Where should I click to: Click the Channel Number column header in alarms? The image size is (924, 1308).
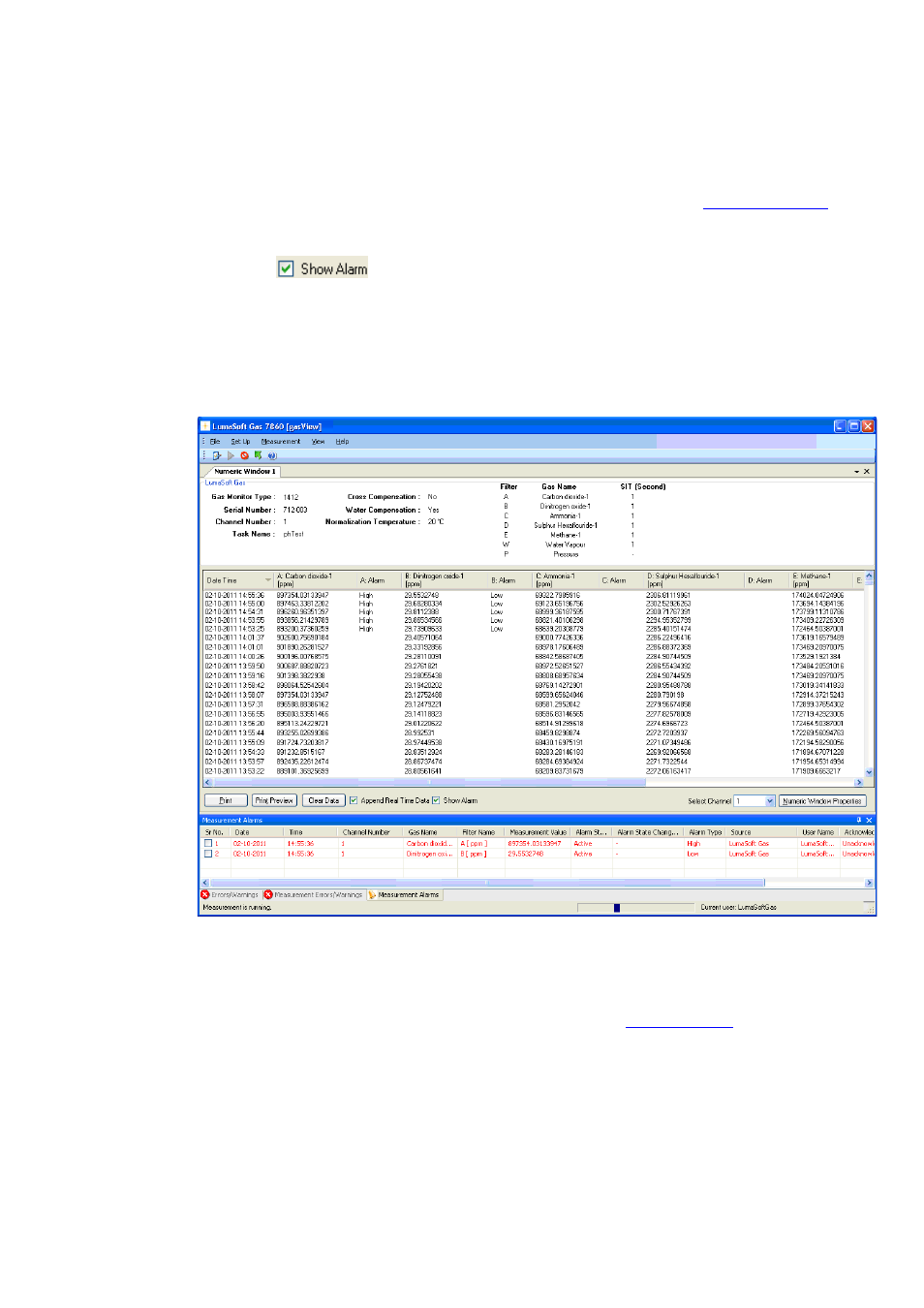(x=371, y=832)
